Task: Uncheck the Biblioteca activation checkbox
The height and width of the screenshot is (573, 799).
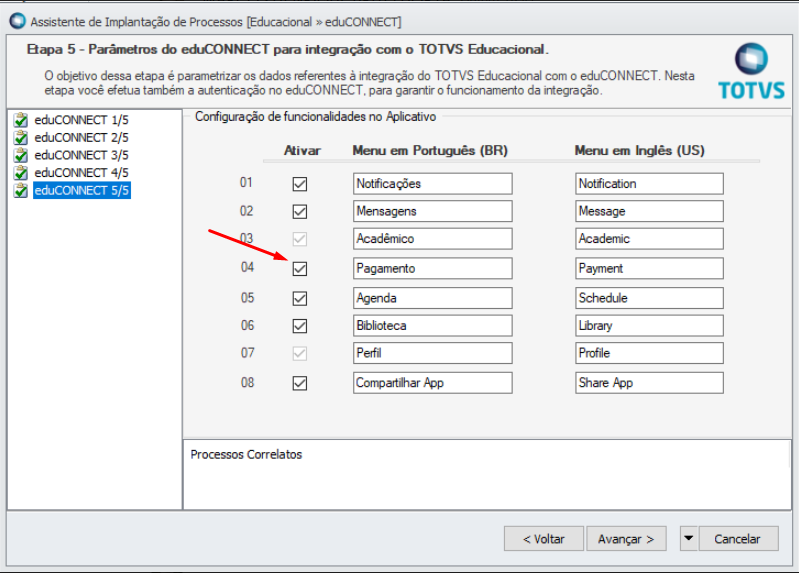Action: click(x=300, y=326)
